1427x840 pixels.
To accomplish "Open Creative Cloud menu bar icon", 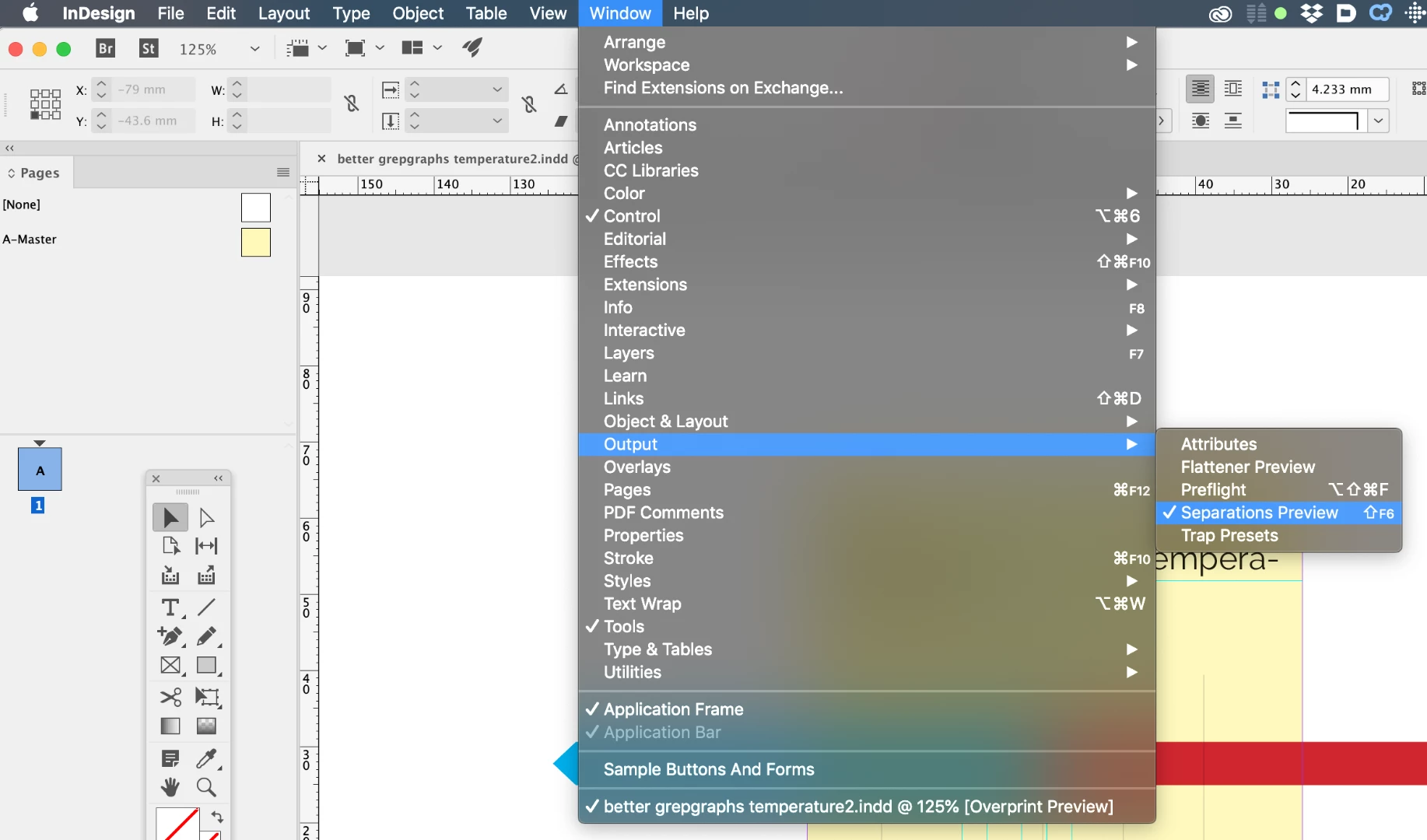I will pos(1220,14).
